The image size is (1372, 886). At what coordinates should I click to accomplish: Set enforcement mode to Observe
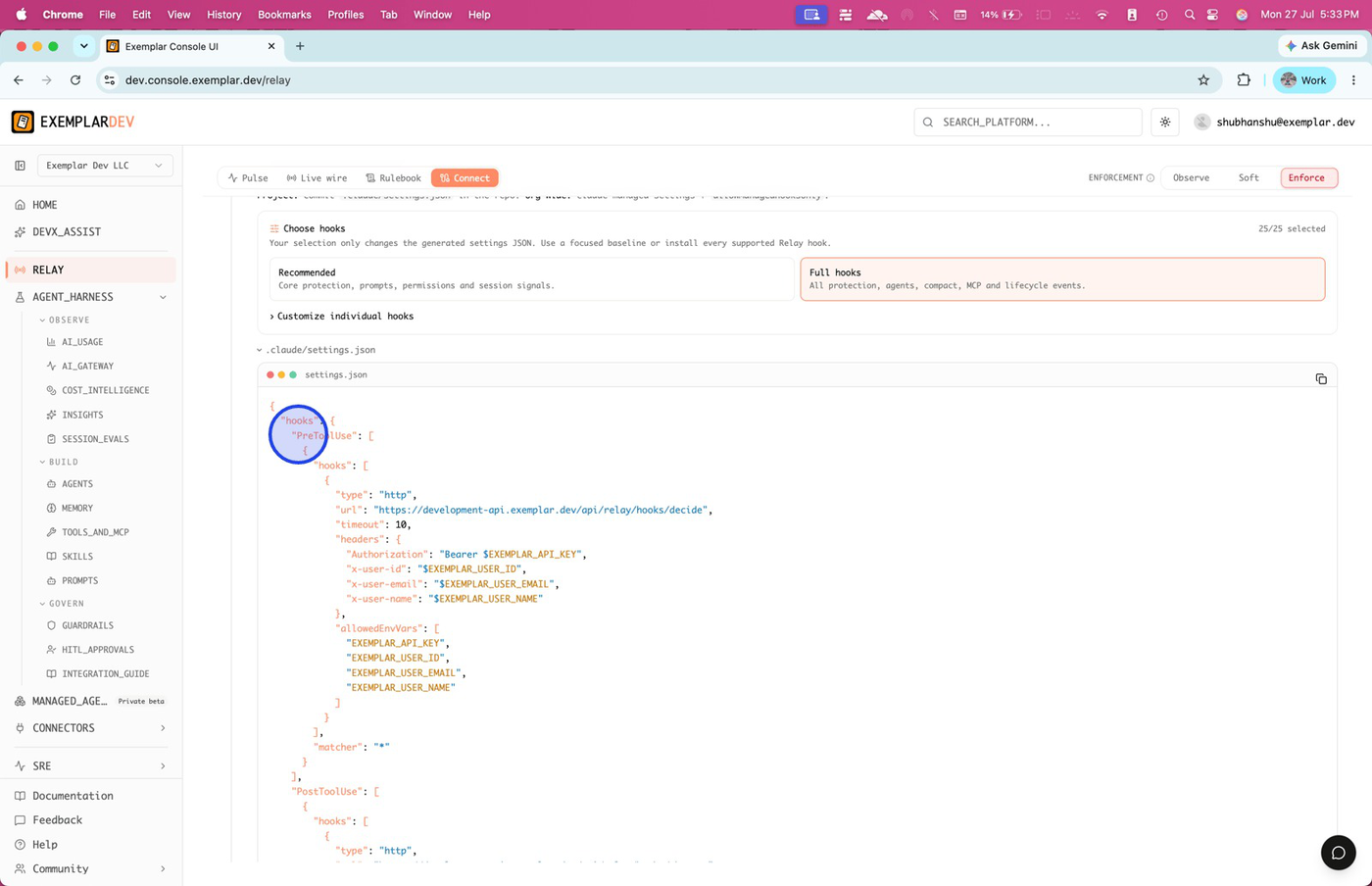1191,178
